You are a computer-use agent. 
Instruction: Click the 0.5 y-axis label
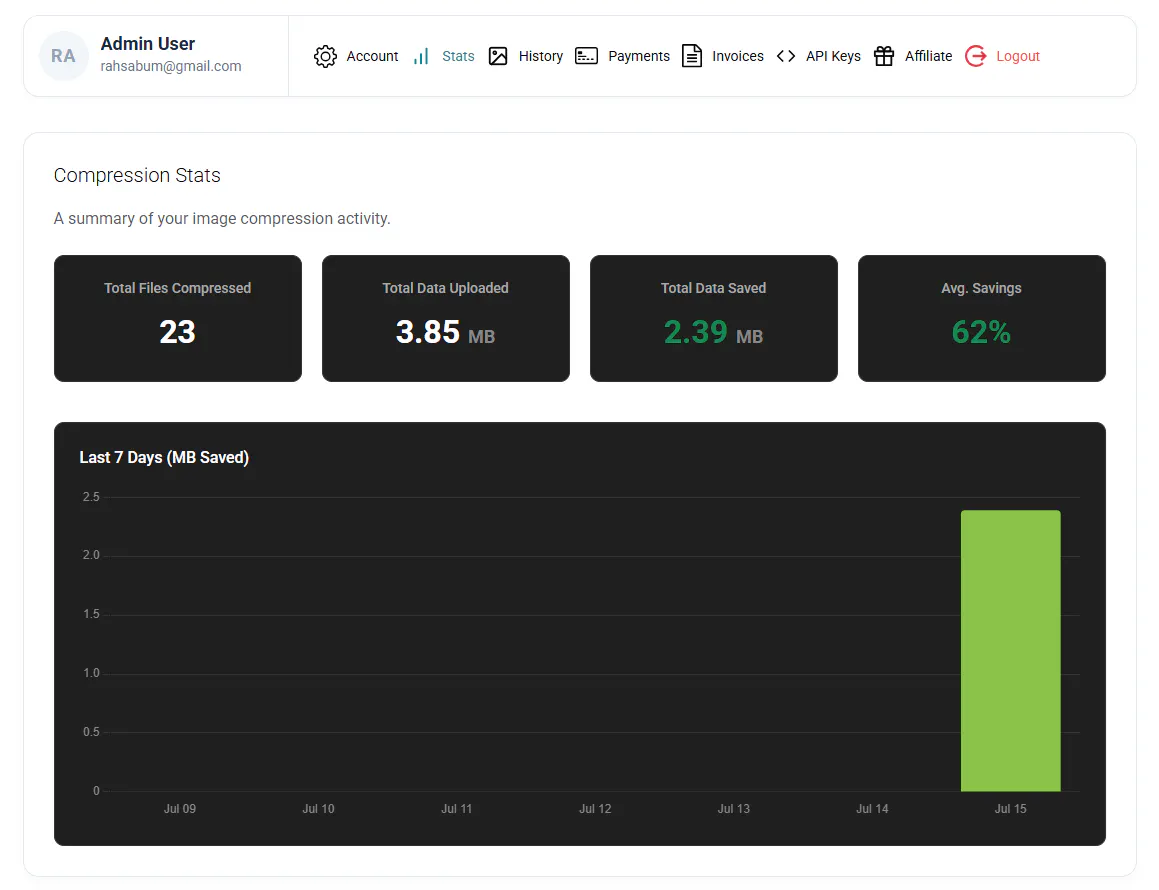[91, 732]
